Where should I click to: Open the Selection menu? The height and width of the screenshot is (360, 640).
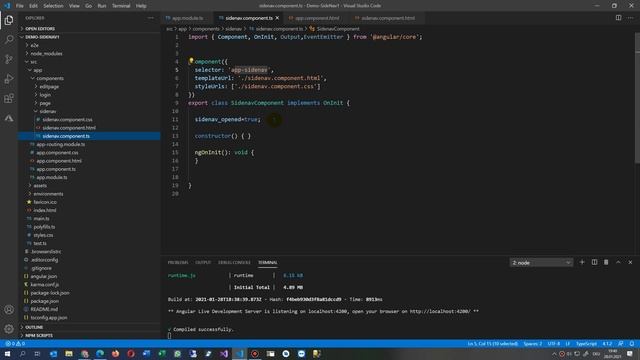(53, 6)
